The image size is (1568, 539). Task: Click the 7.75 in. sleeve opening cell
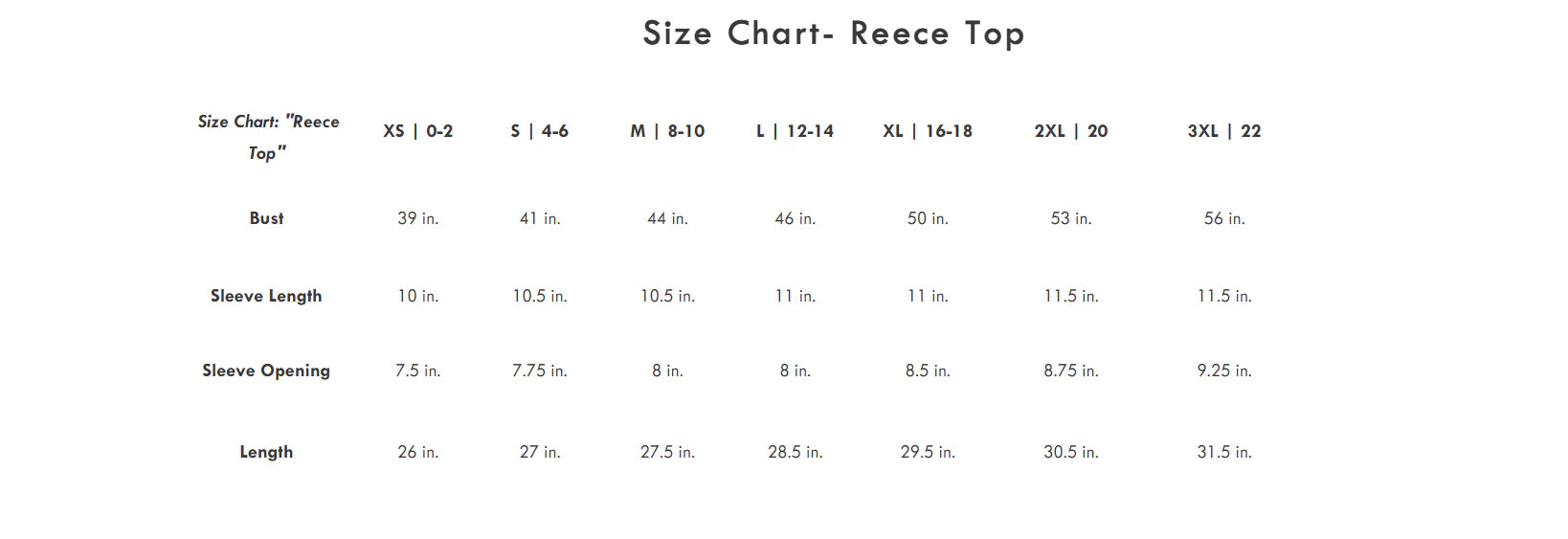click(x=539, y=371)
